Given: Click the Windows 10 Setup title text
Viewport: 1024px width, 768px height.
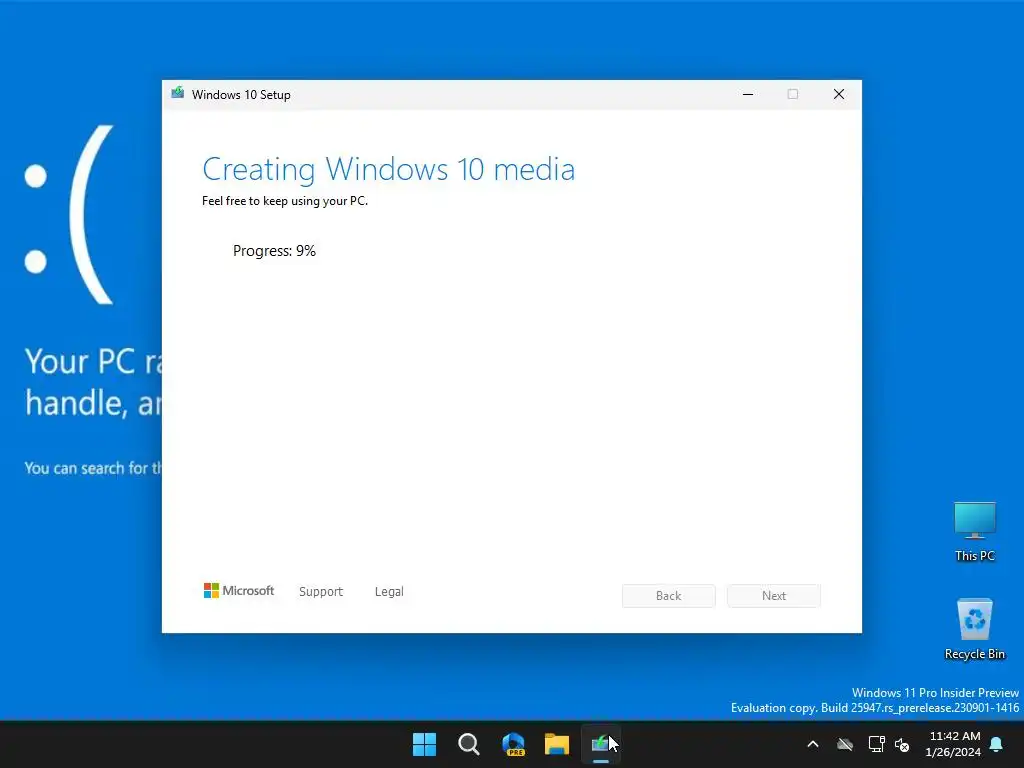Looking at the screenshot, I should [x=241, y=95].
